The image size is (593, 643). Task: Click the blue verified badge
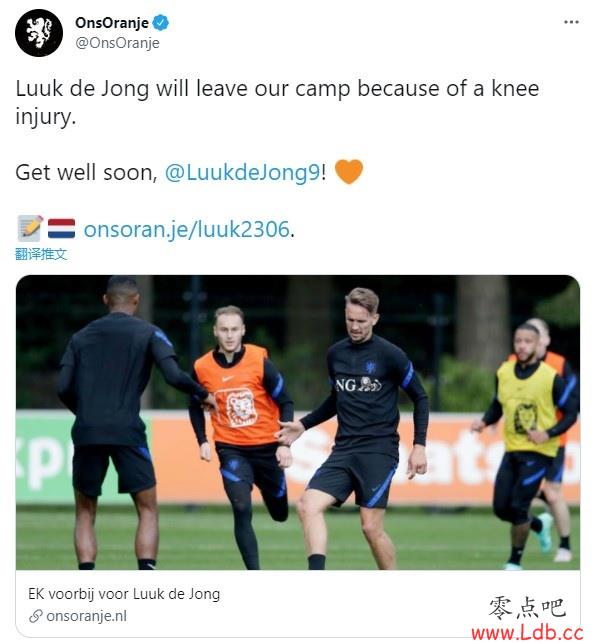coord(161,23)
